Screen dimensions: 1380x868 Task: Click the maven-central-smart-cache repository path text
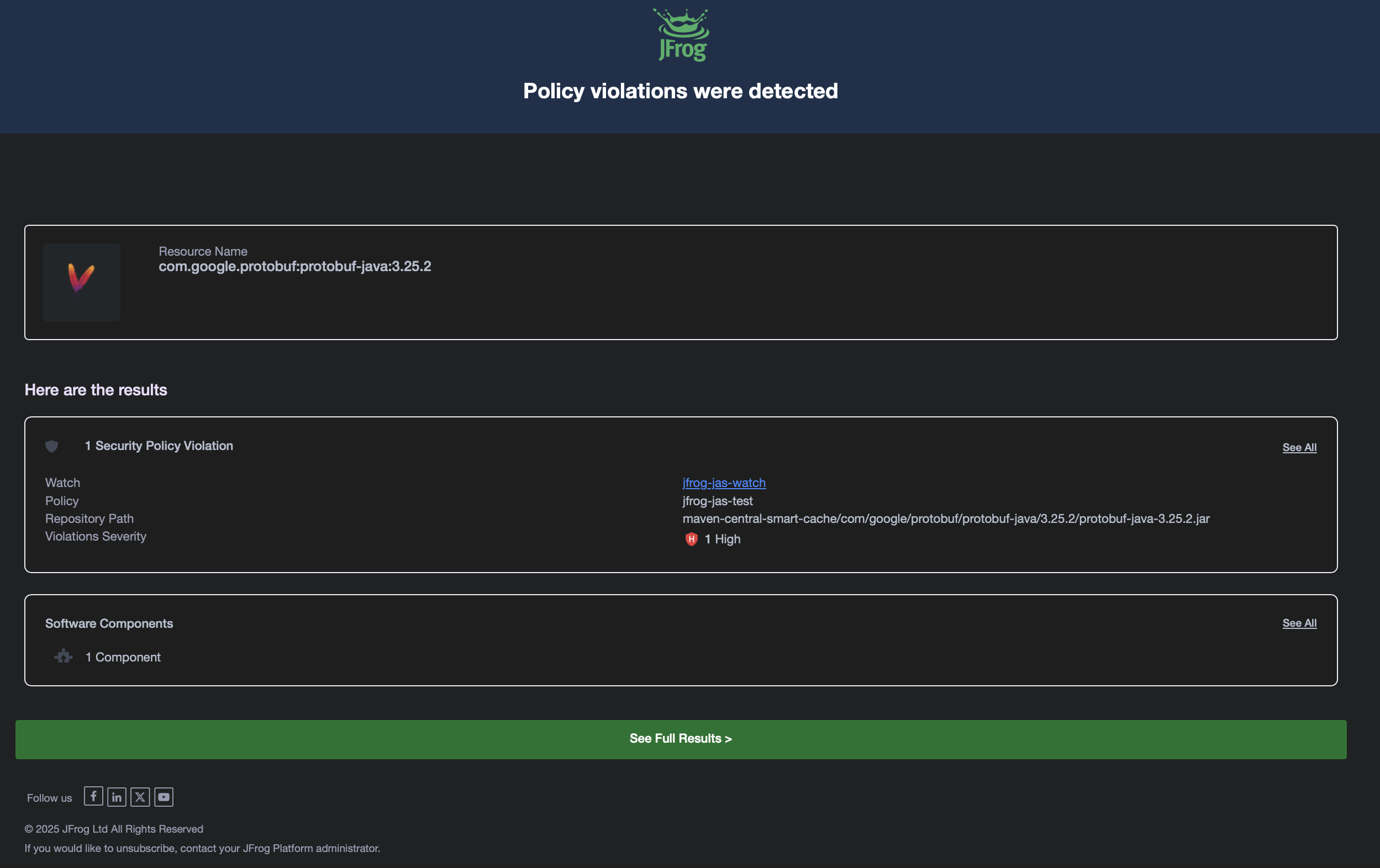[946, 518]
